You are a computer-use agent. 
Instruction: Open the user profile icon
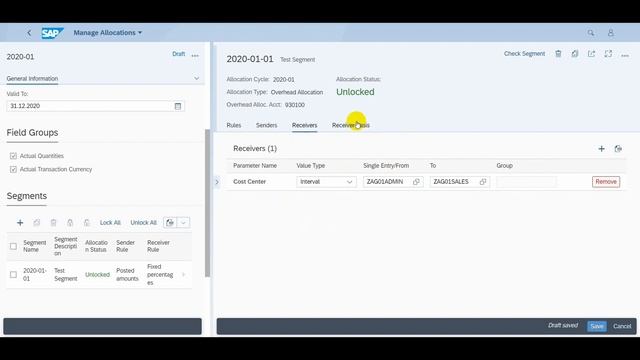[611, 33]
